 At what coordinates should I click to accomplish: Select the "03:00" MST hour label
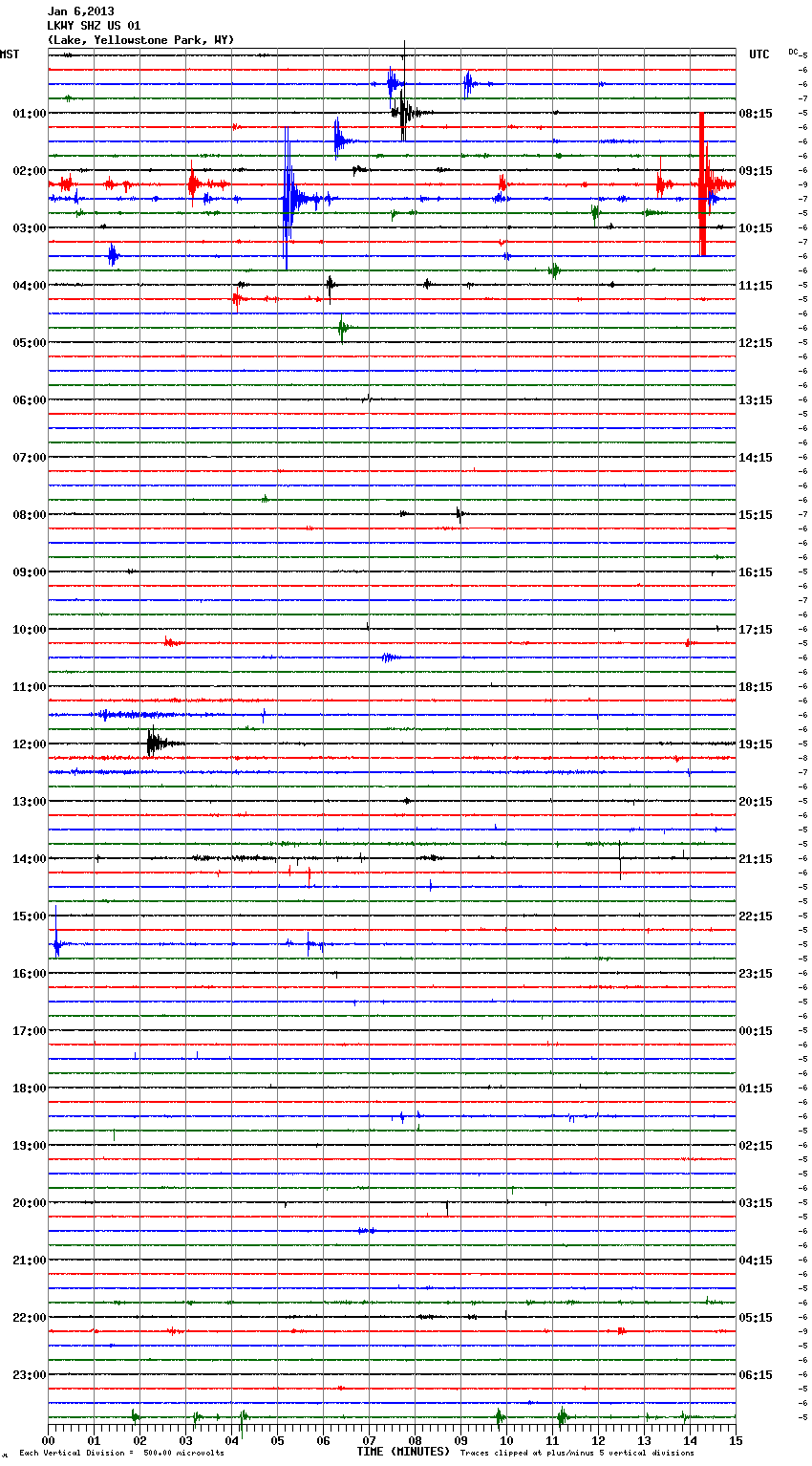click(30, 227)
